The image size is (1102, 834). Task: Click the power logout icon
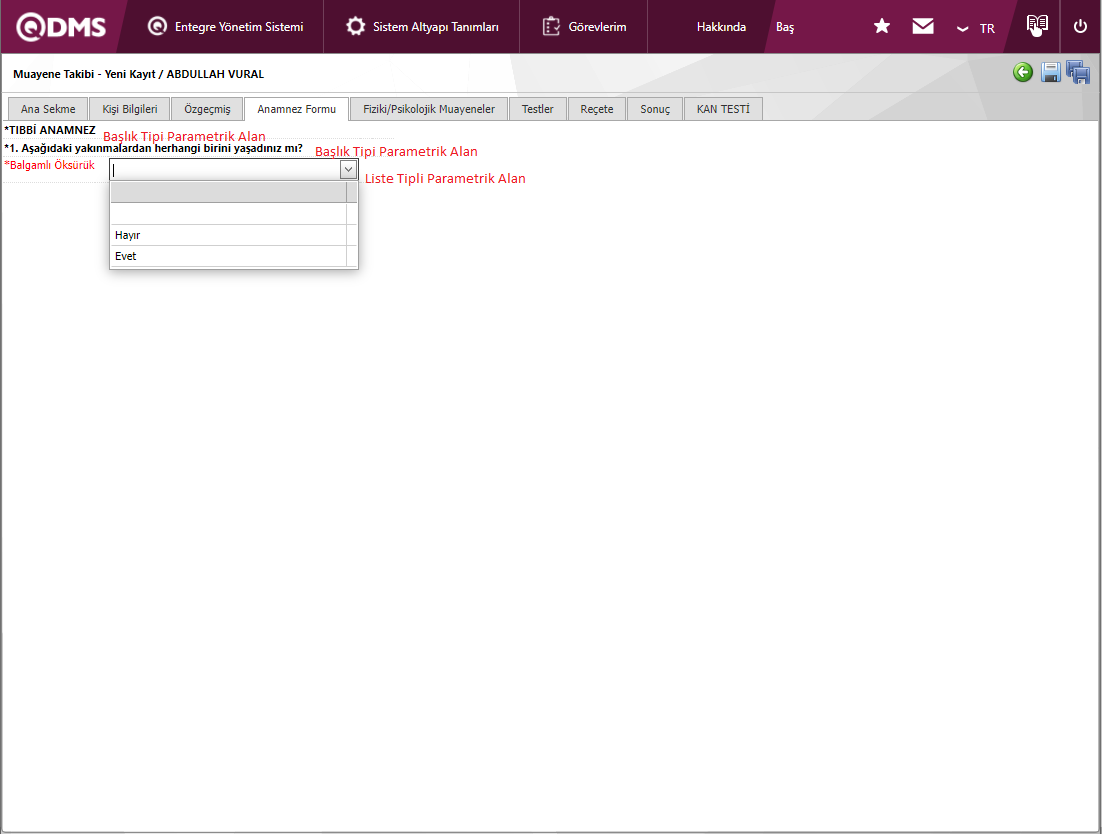[1080, 27]
